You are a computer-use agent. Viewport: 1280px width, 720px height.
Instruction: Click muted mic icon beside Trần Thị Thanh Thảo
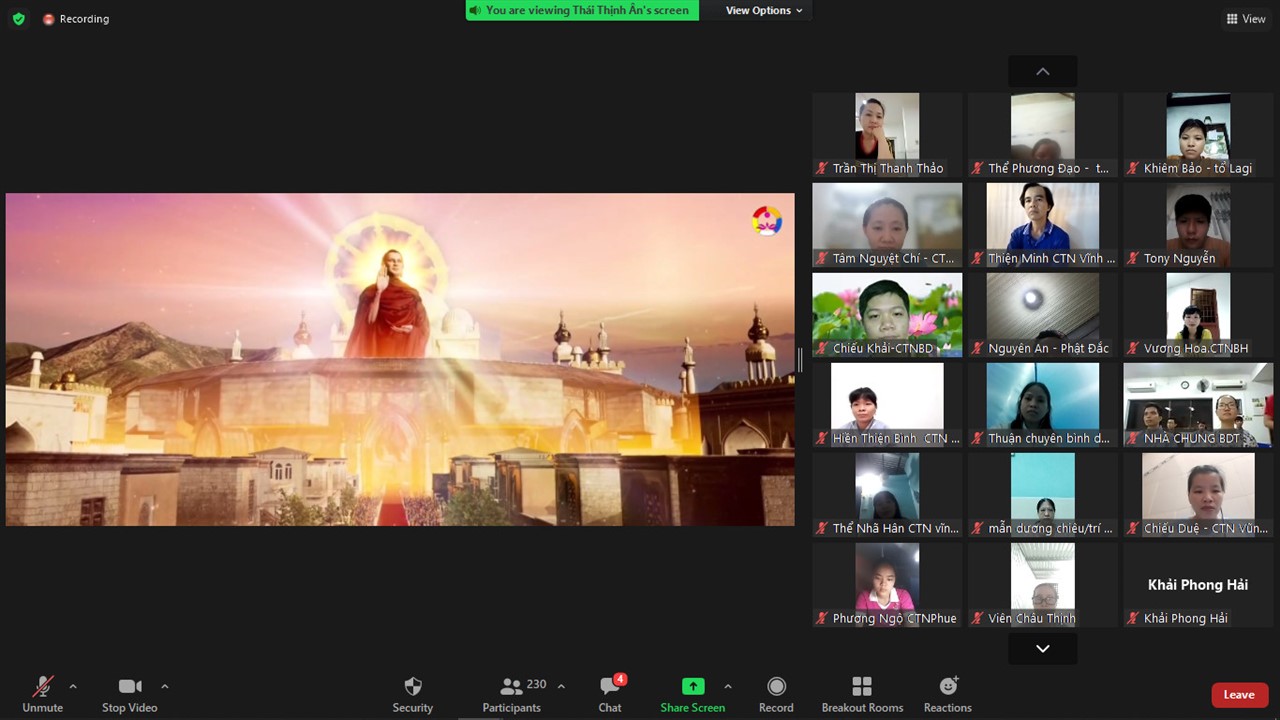click(x=822, y=168)
